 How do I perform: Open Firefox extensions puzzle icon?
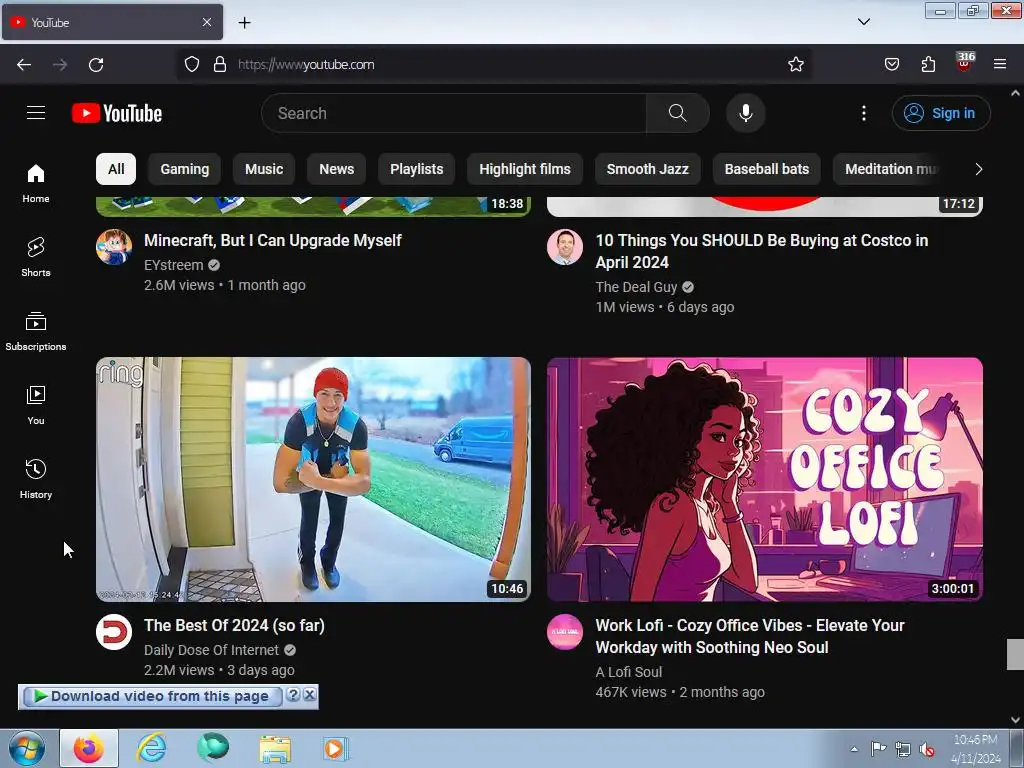(928, 64)
